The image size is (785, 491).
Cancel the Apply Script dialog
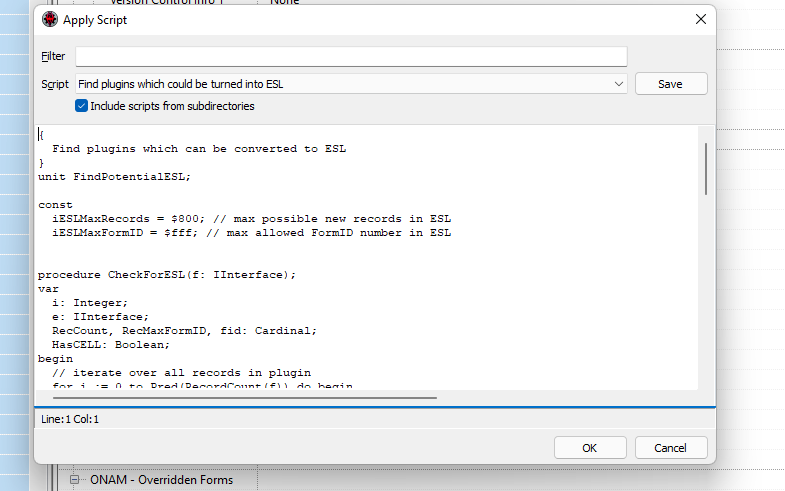tap(671, 447)
